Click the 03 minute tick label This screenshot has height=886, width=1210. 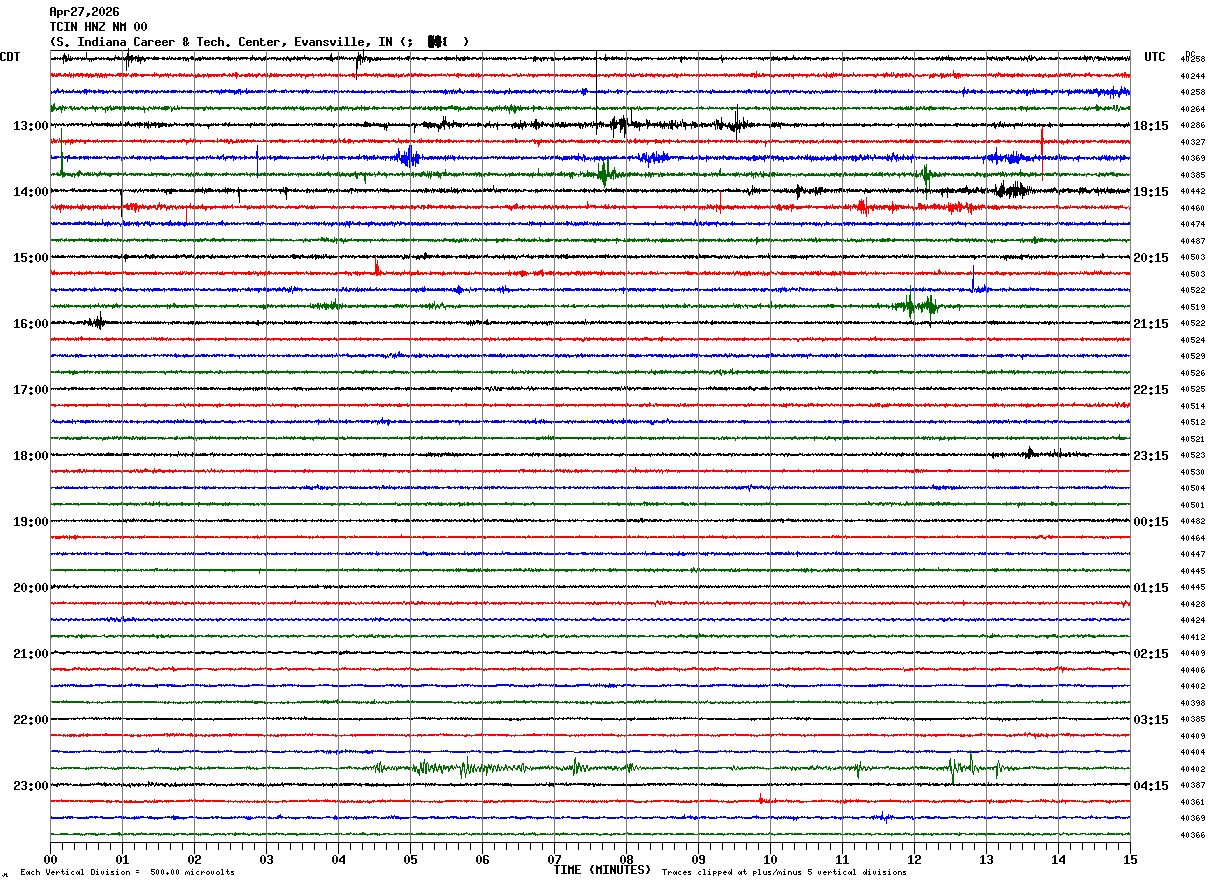pyautogui.click(x=266, y=859)
